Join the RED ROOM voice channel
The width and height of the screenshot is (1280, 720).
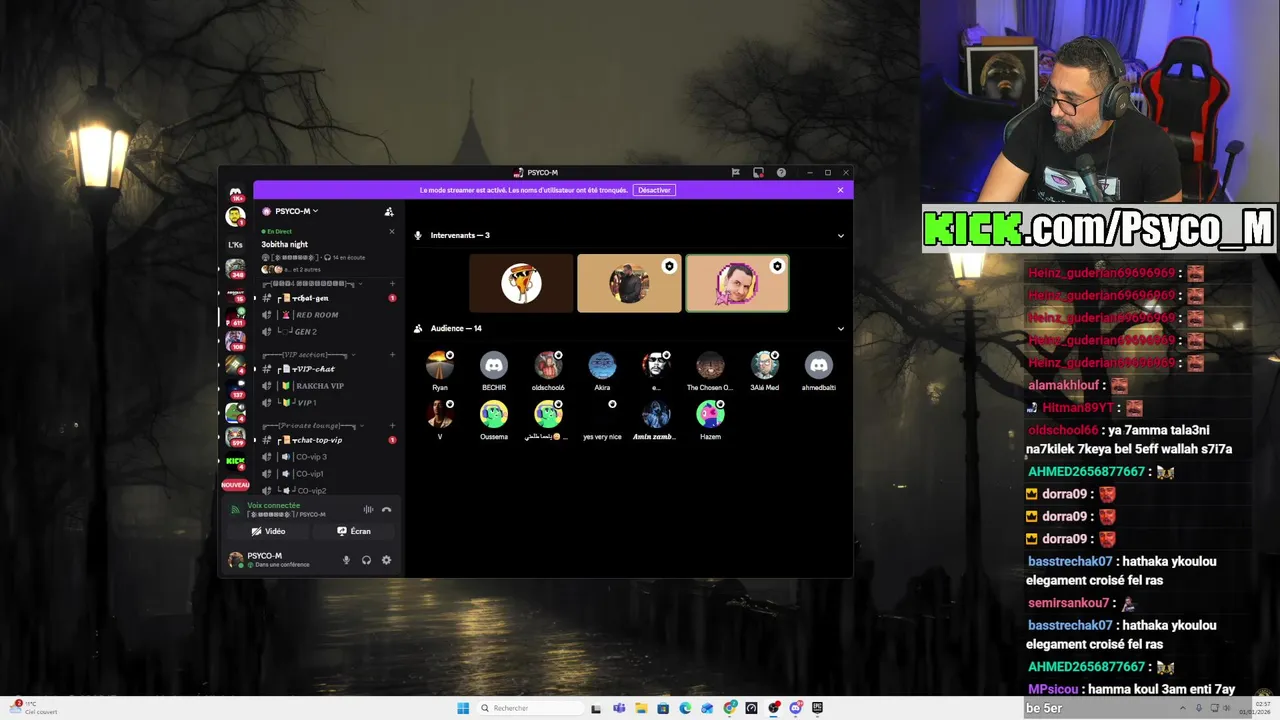pos(328,315)
